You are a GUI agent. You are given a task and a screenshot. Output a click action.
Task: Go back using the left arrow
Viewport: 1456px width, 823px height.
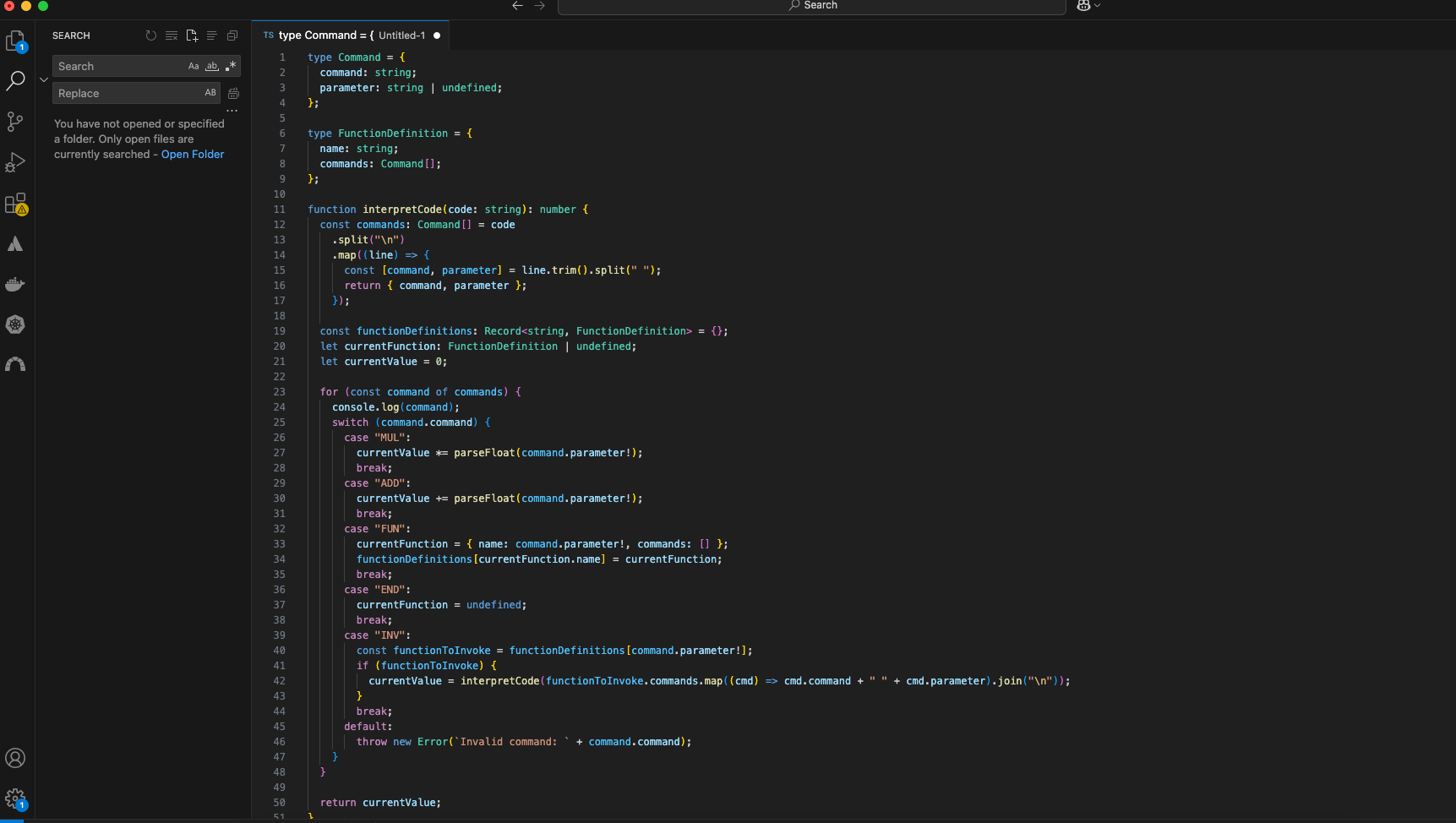pyautogui.click(x=517, y=6)
